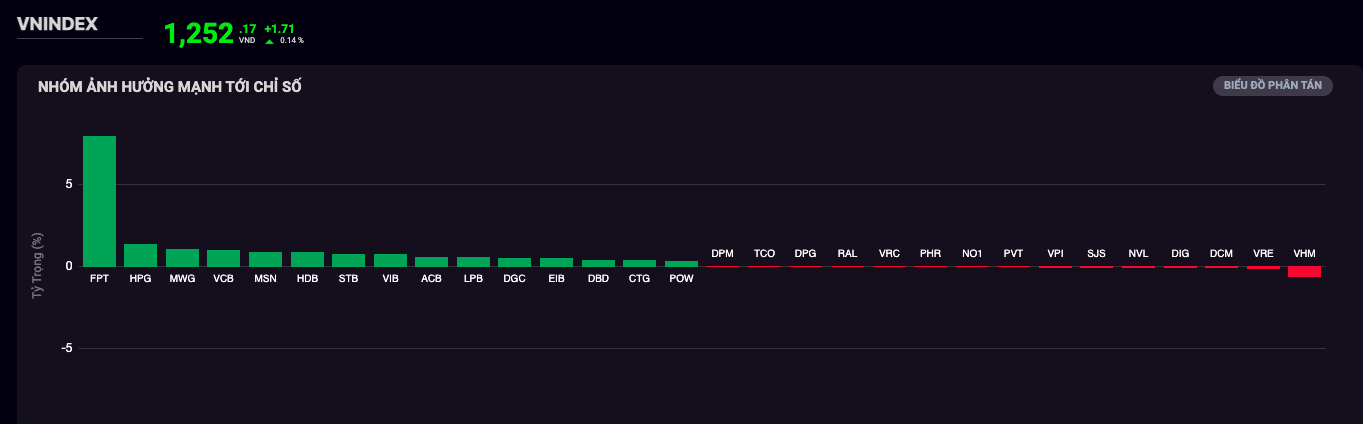Click the BIỂU ĐỒ PHÂN TÁN button
The image size is (1363, 424).
(1272, 86)
